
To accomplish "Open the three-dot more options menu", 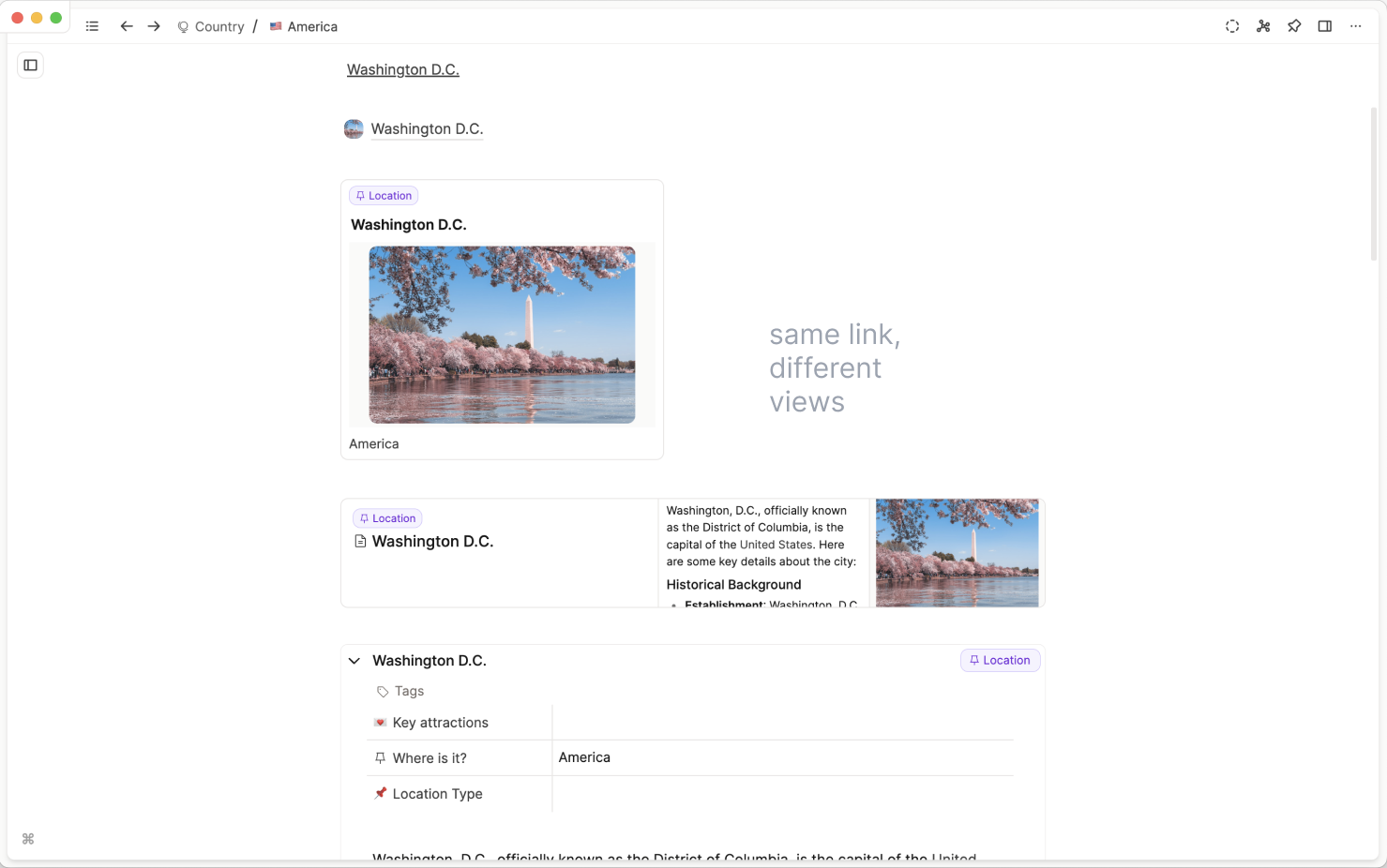I will (1356, 26).
